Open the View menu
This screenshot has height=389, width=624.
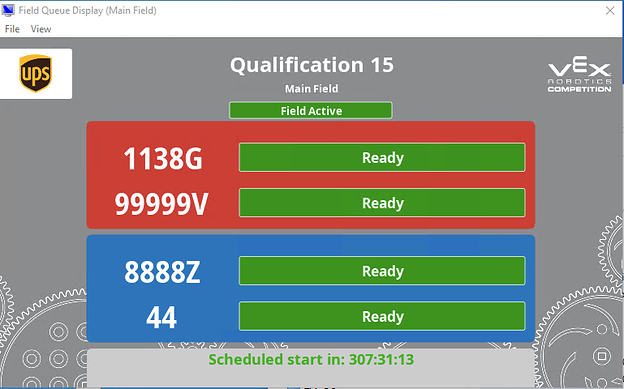pyautogui.click(x=41, y=29)
